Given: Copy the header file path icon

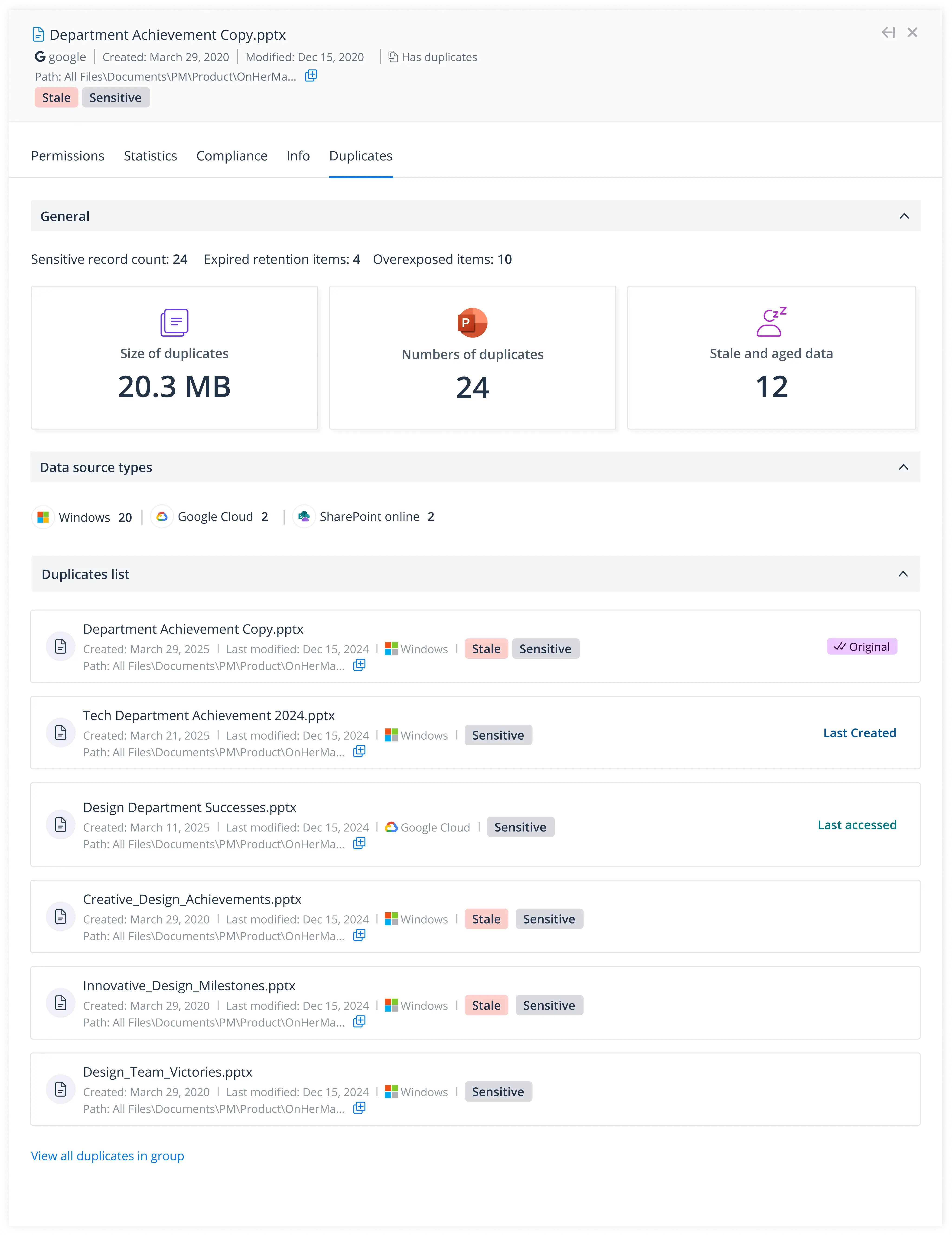Looking at the screenshot, I should point(311,76).
